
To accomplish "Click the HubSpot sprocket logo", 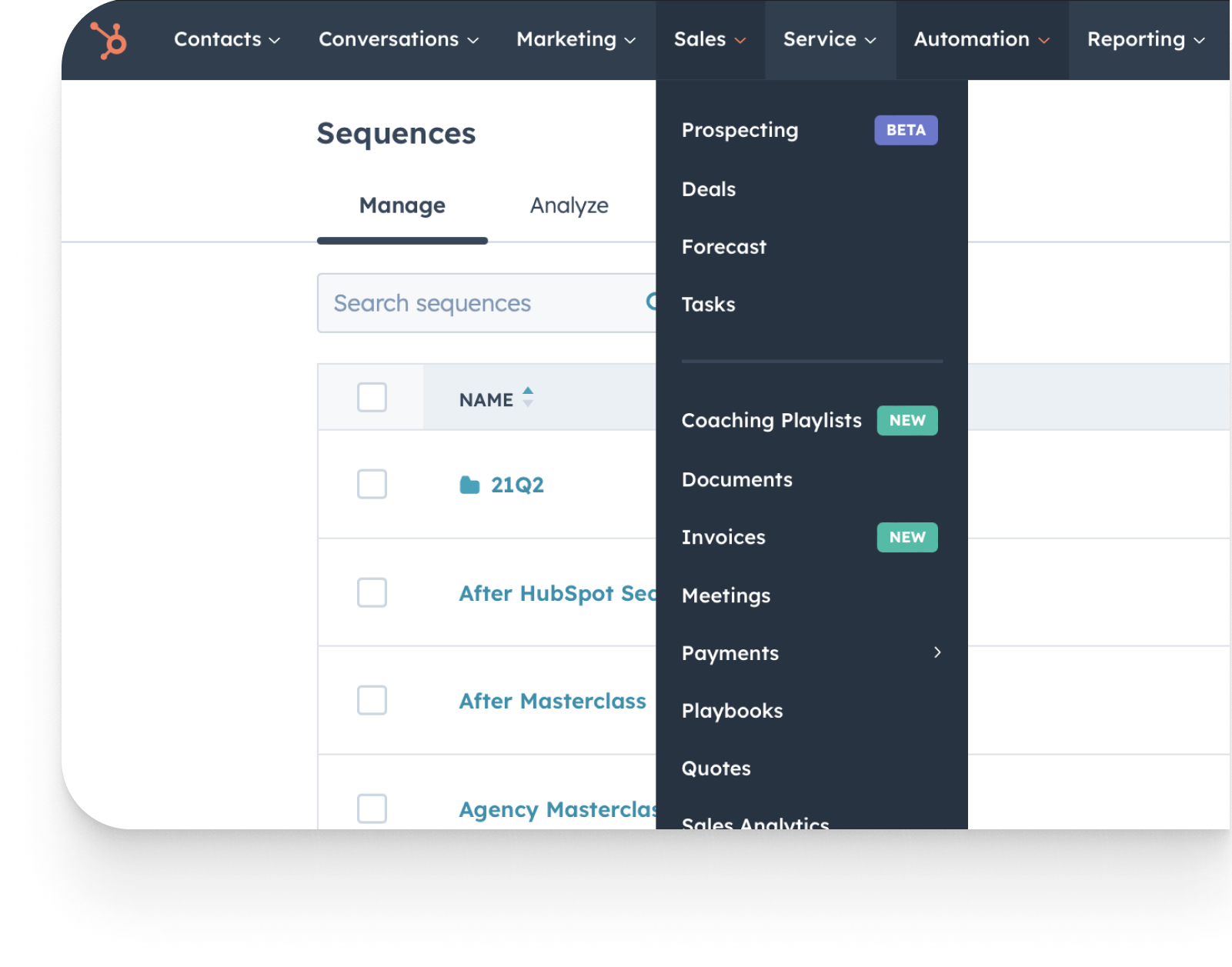I will [x=109, y=40].
